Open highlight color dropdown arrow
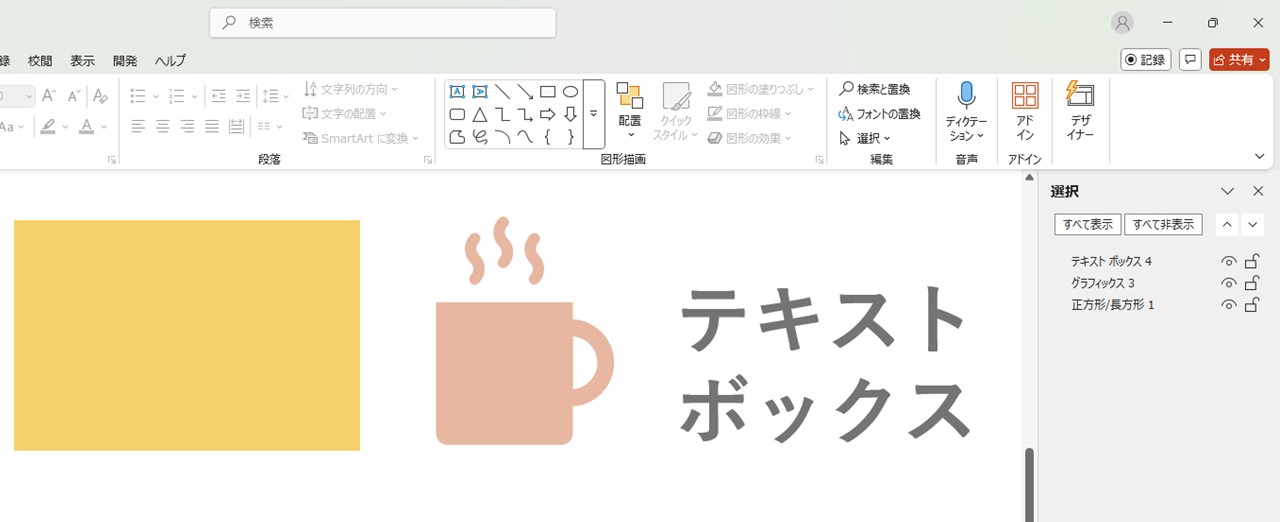1280x522 pixels. [x=66, y=127]
